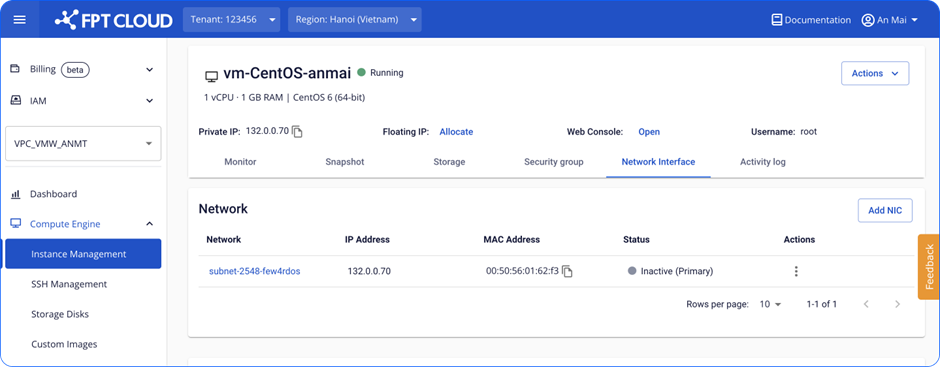Click the Billing wallet icon
Image resolution: width=940 pixels, height=367 pixels.
pos(16,69)
